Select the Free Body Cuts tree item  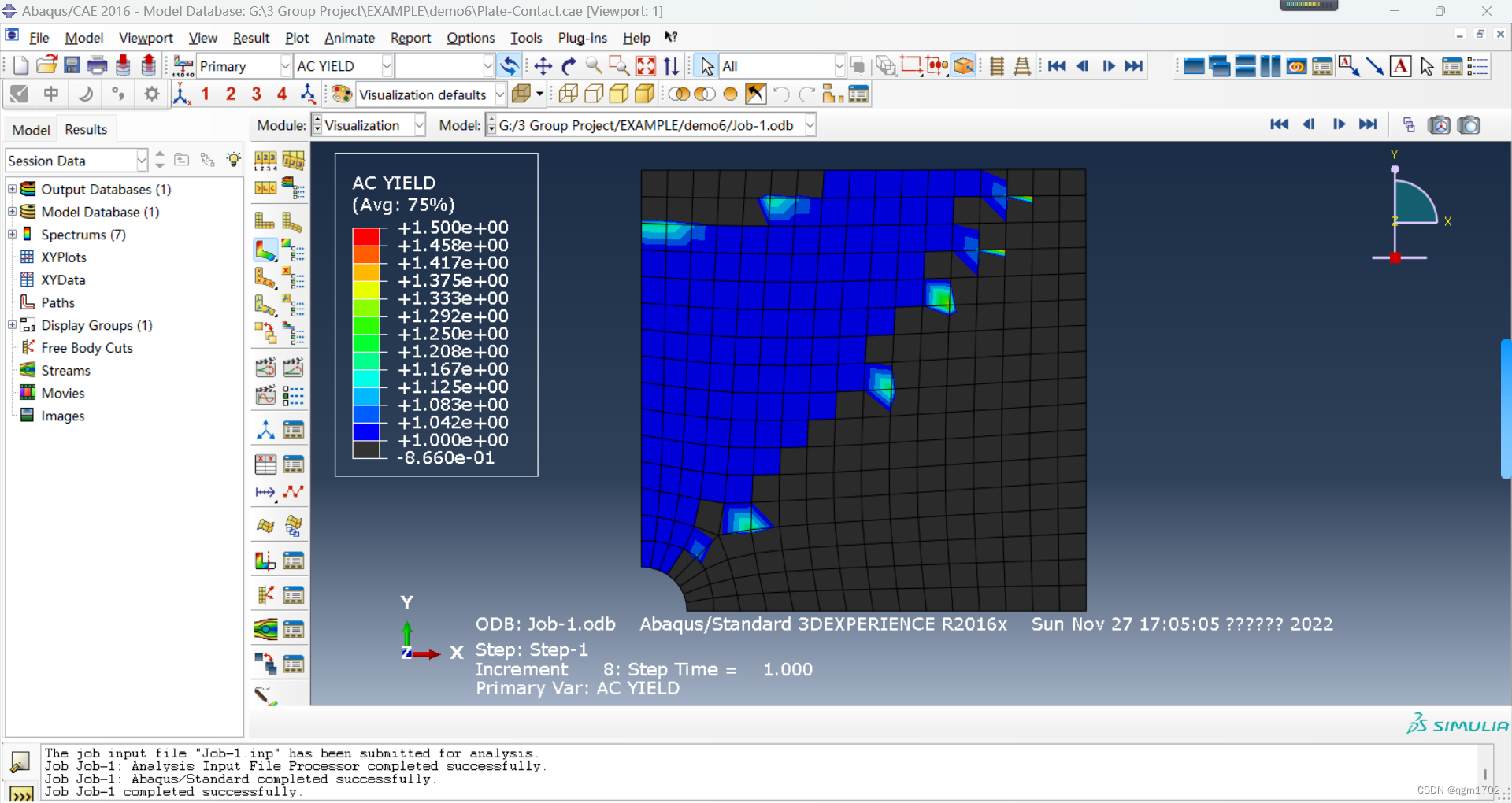click(x=87, y=348)
